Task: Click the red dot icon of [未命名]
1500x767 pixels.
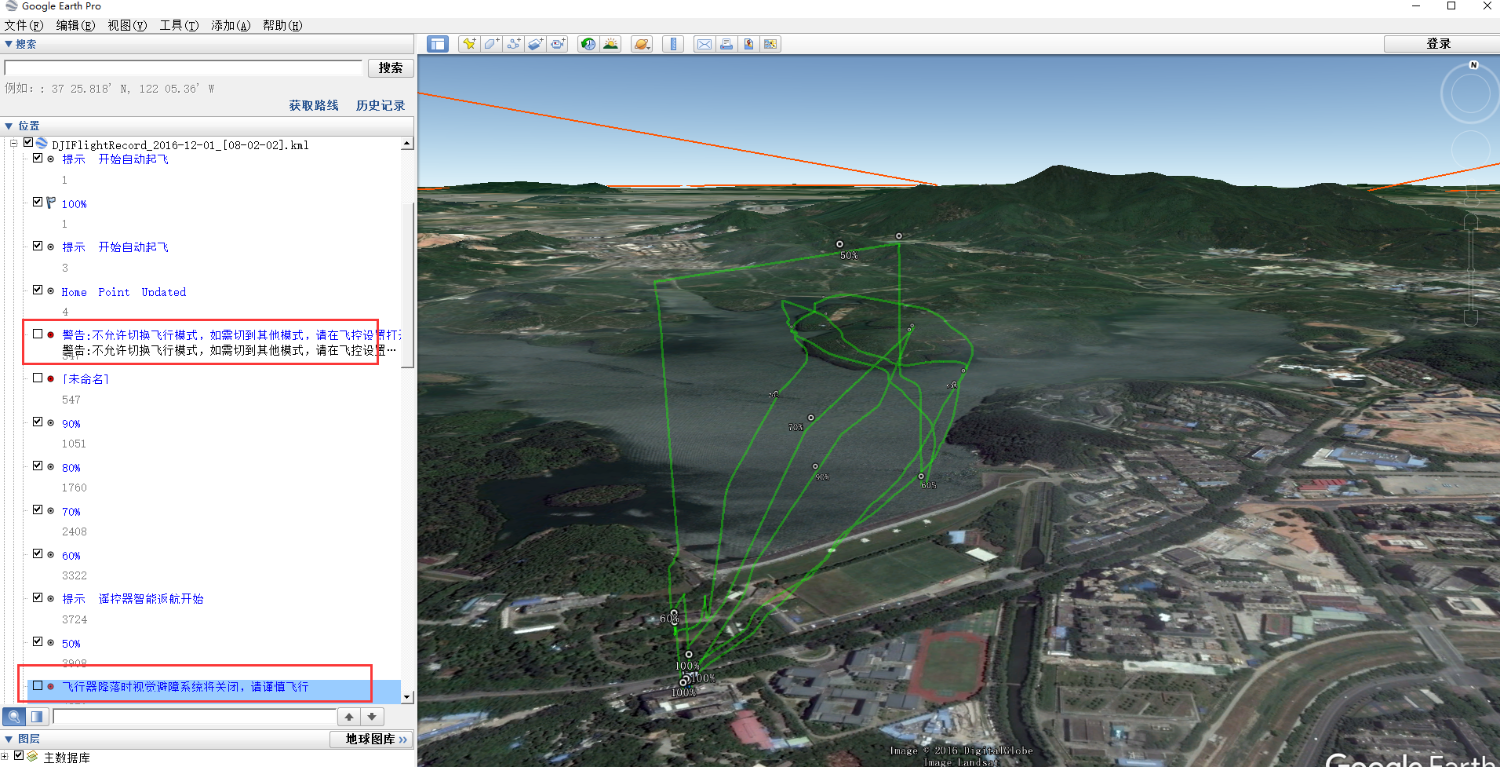Action: coord(50,379)
